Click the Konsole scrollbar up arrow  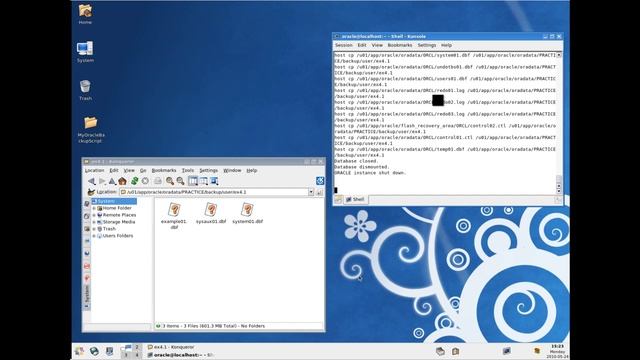click(x=559, y=55)
